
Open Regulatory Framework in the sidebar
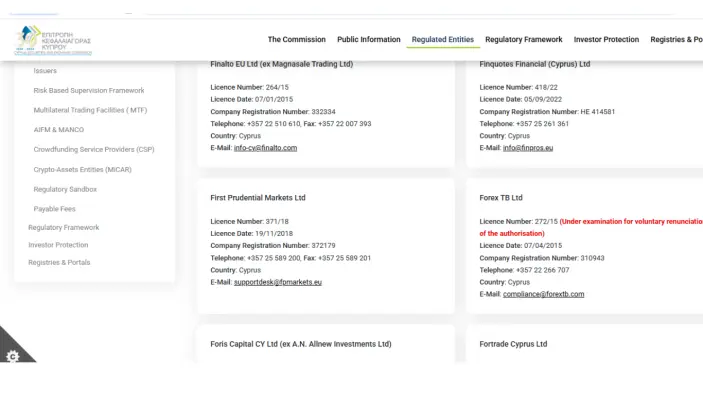pyautogui.click(x=64, y=228)
